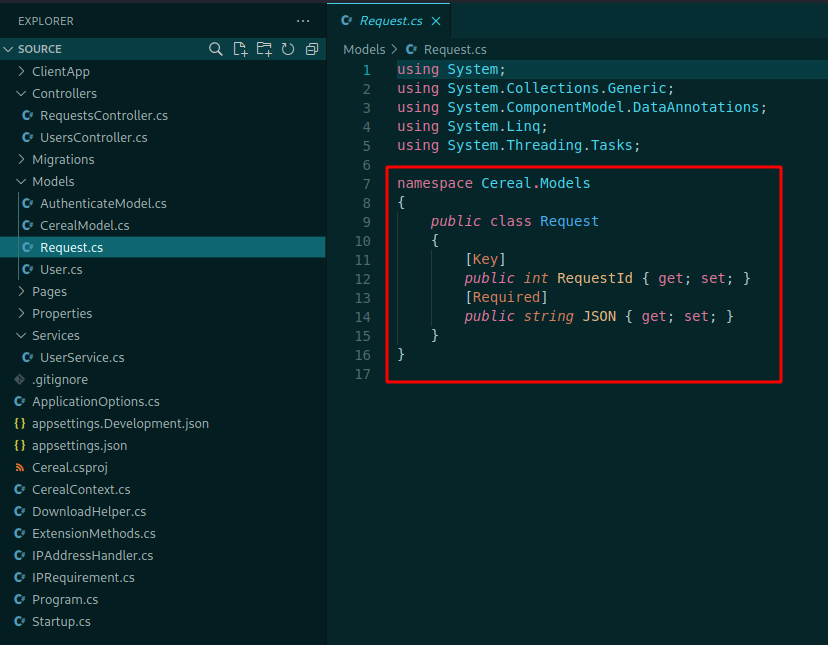The image size is (828, 645).
Task: Open Startup.cs file
Action: pyautogui.click(x=163, y=622)
